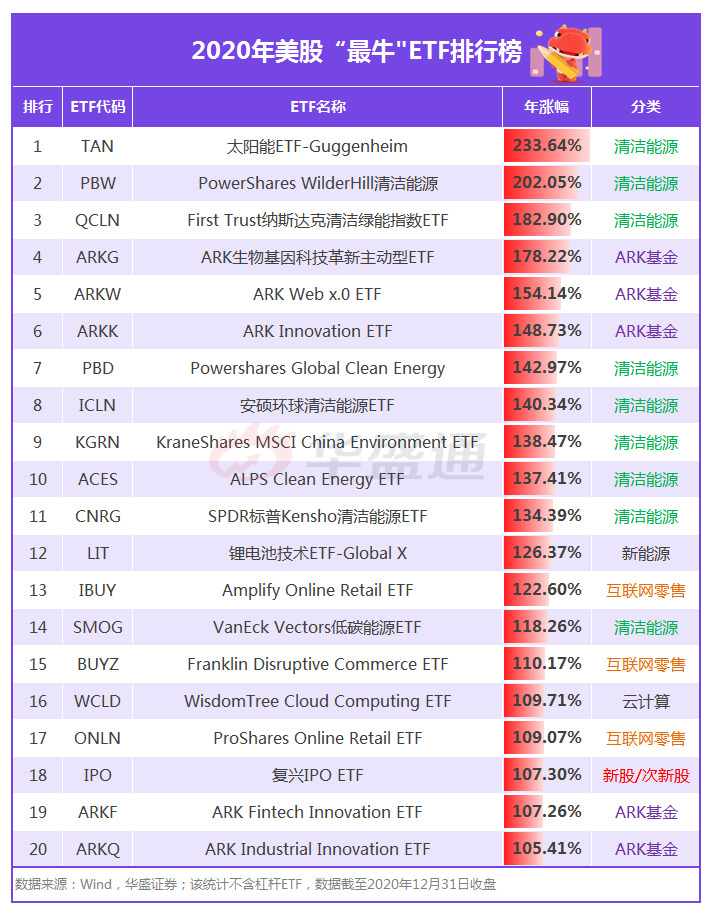Image resolution: width=712 pixels, height=919 pixels.
Task: Select '太阳能ETF-Guggenheim' name cell
Action: (x=317, y=146)
